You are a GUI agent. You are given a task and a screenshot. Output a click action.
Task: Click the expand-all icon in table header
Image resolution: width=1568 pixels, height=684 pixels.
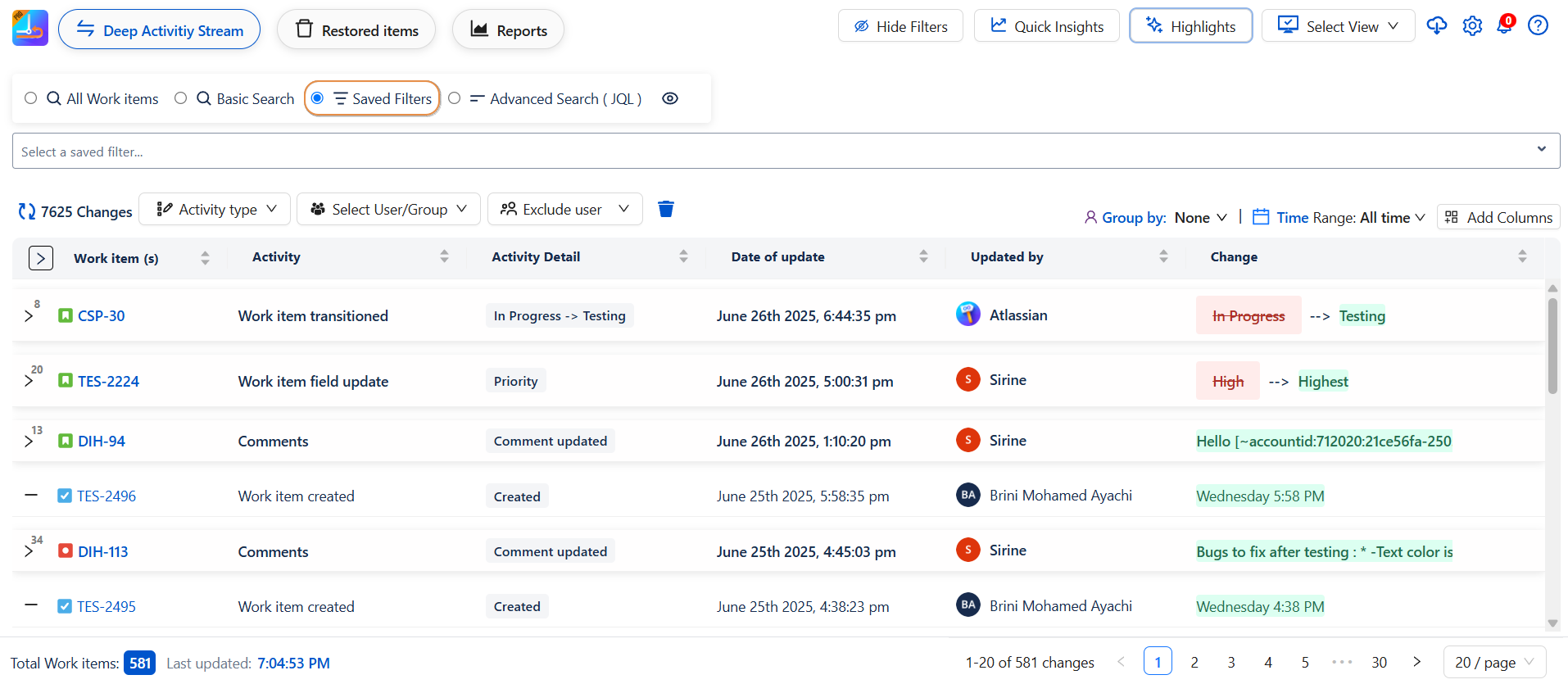click(41, 258)
